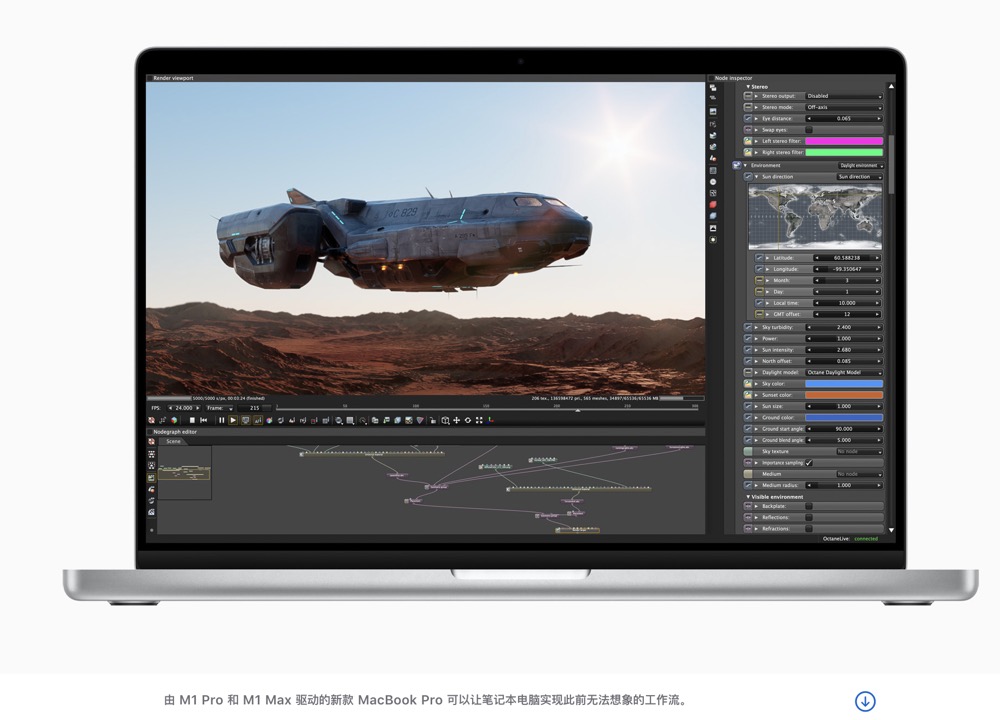Screen dimensions: 1000x720
Task: Click the green Right stereo filter swatch
Action: 844,152
